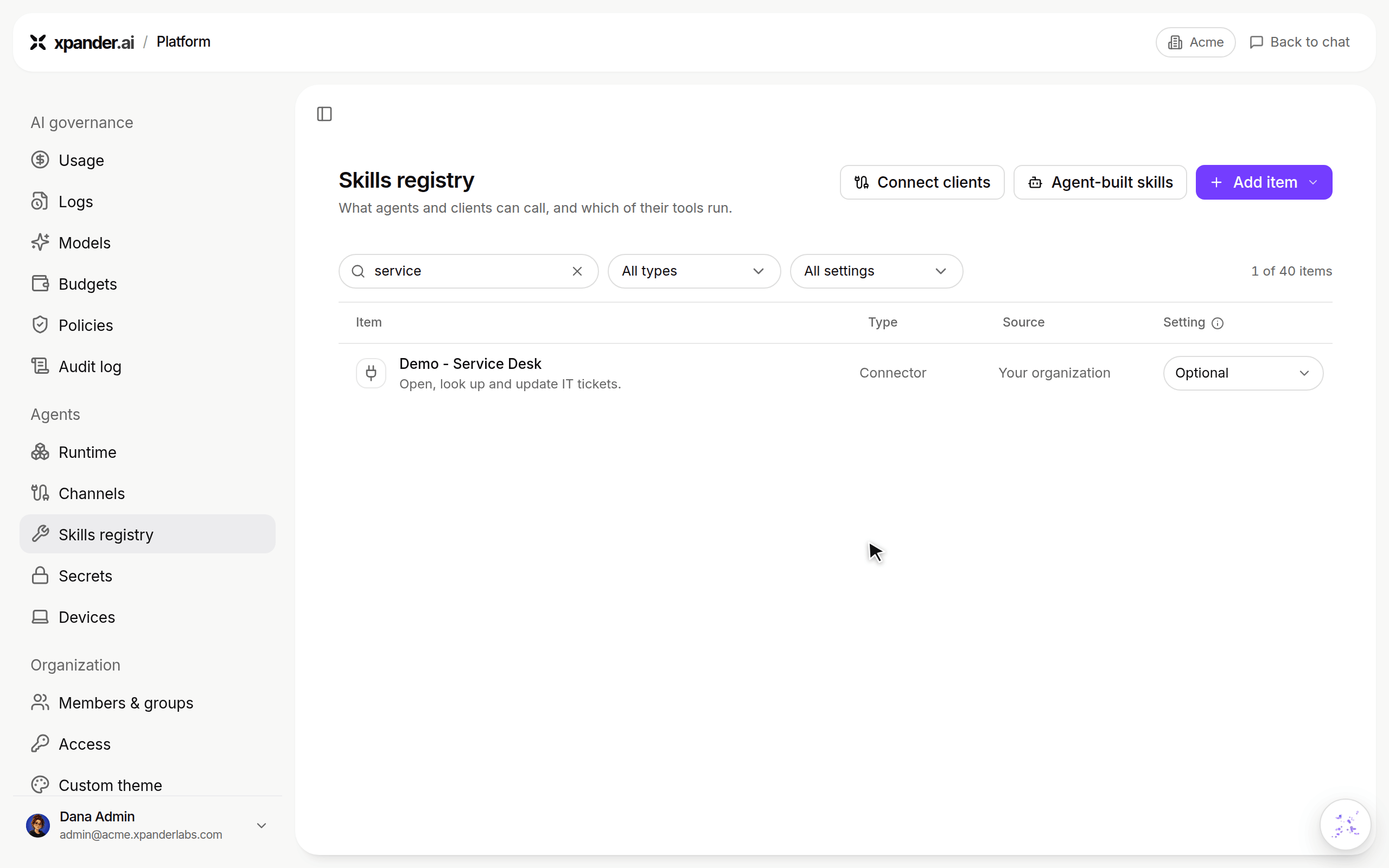Change the Optional setting dropdown
This screenshot has width=1389, height=868.
[1243, 373]
